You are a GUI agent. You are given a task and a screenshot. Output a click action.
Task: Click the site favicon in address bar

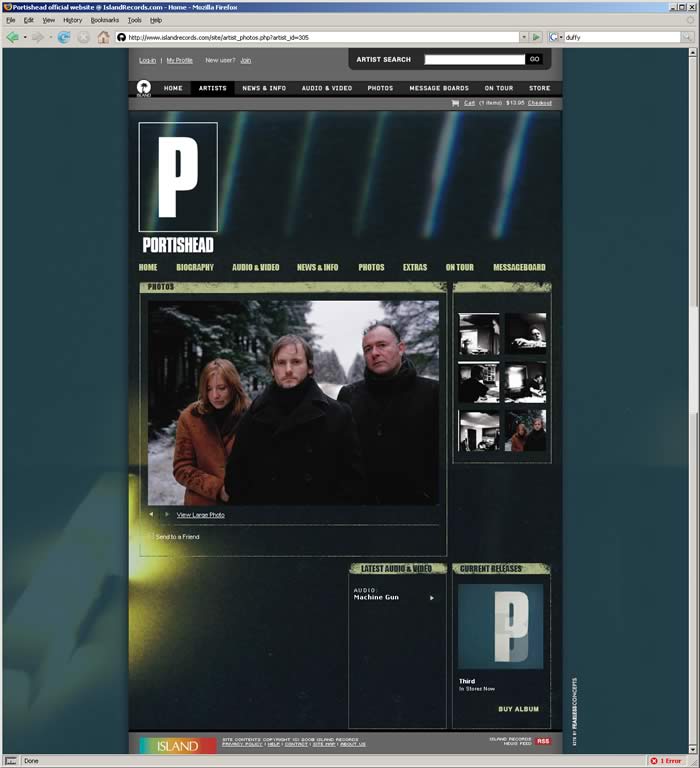tap(121, 37)
